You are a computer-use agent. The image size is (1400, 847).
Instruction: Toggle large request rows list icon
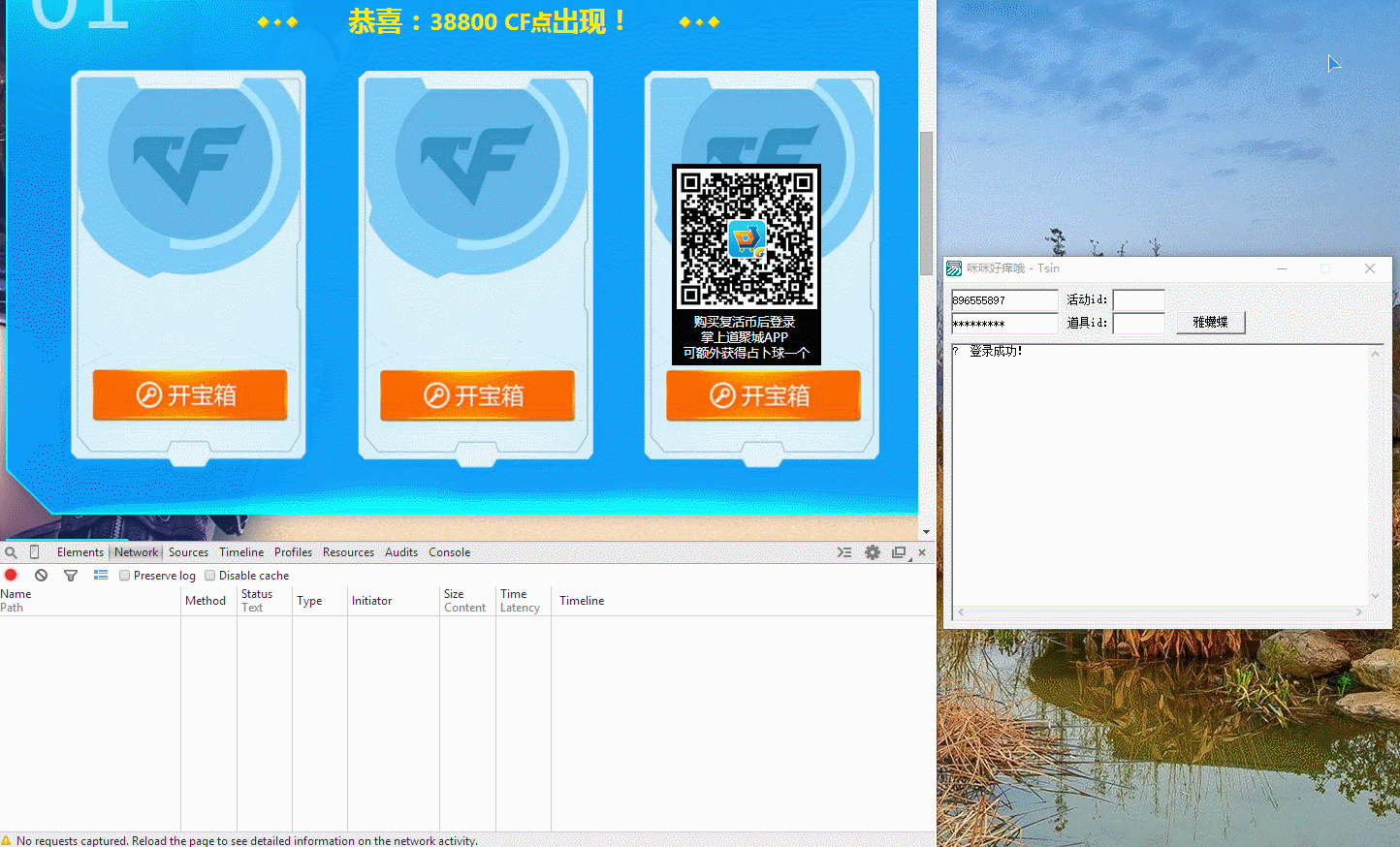pos(100,576)
